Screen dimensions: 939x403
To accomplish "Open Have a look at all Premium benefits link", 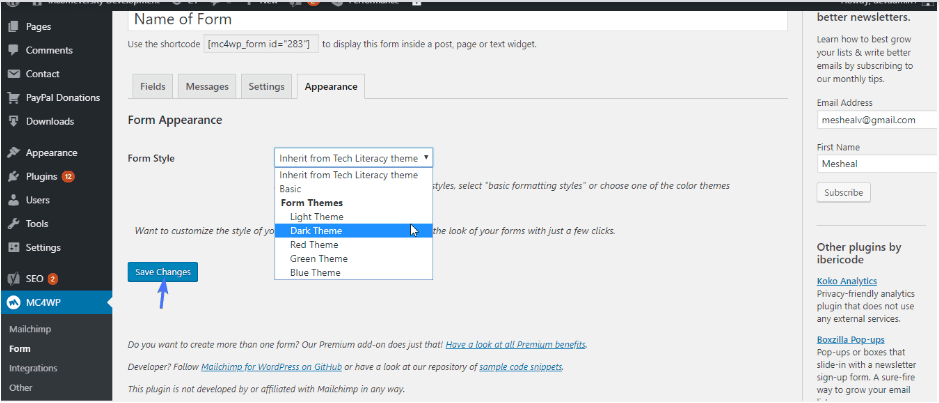I will 516,345.
